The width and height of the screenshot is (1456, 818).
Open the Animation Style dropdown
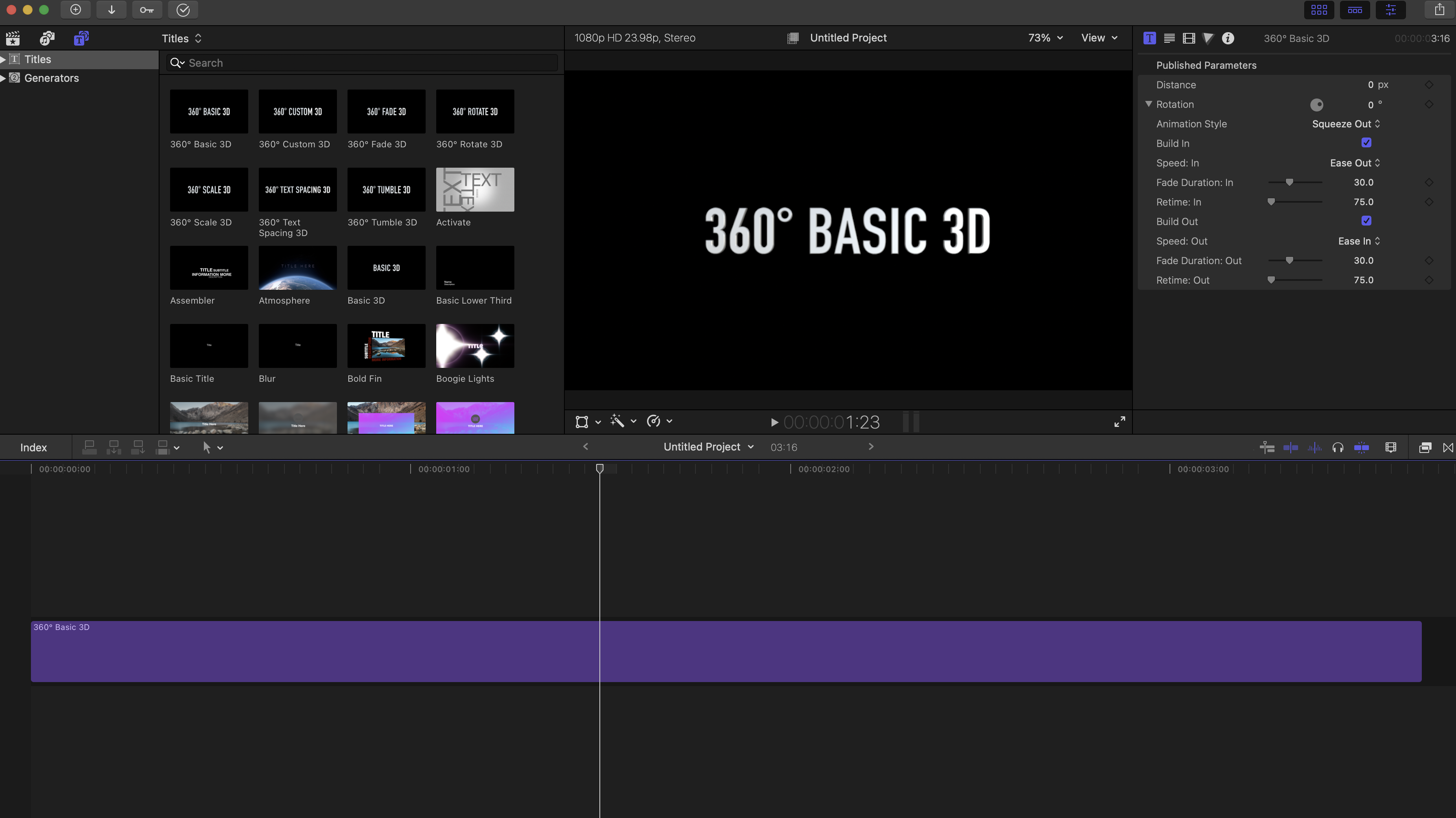pos(1346,124)
